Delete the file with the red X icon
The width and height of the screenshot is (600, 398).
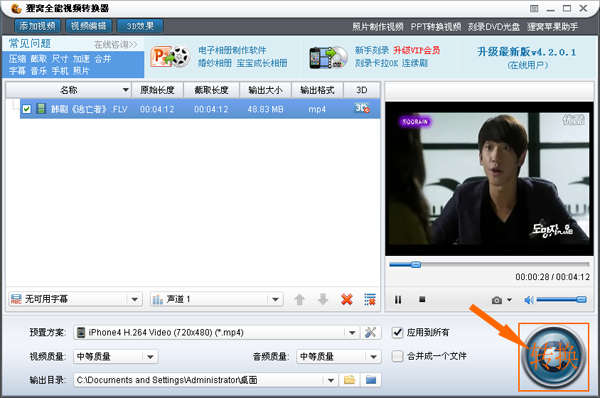(x=347, y=299)
